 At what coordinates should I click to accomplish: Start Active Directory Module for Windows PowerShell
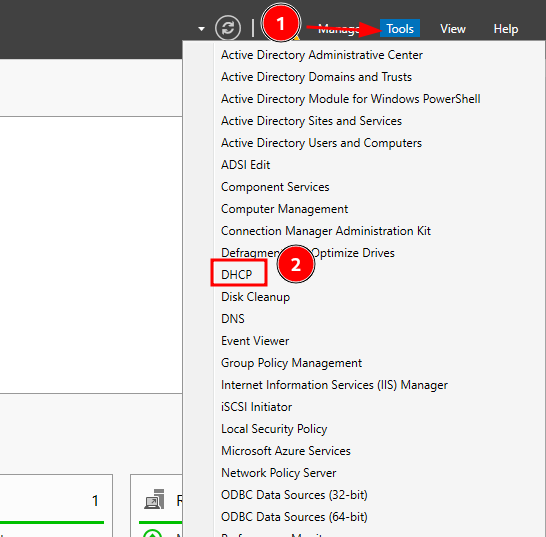[x=351, y=99]
